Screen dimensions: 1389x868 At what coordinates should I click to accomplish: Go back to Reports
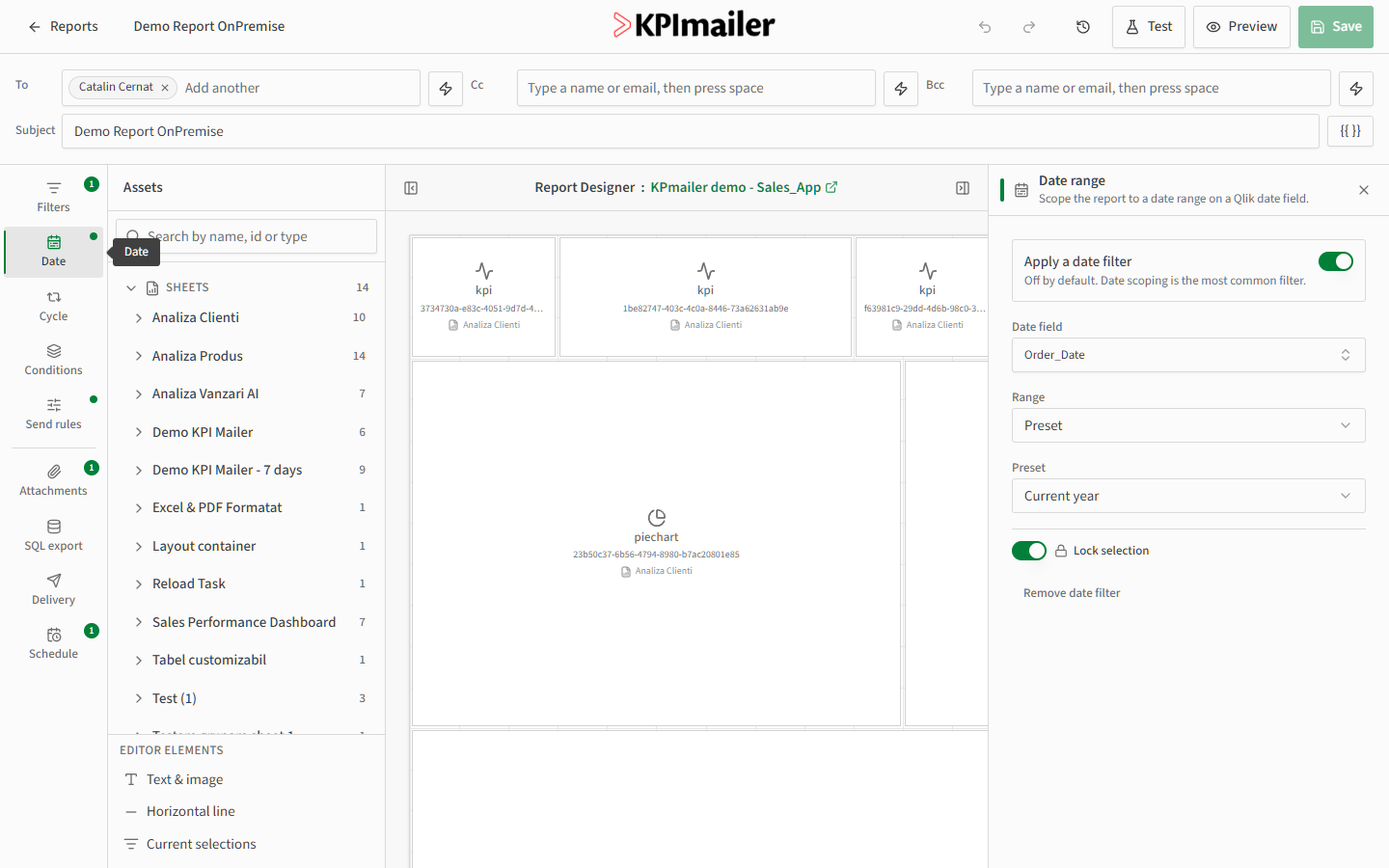64,27
